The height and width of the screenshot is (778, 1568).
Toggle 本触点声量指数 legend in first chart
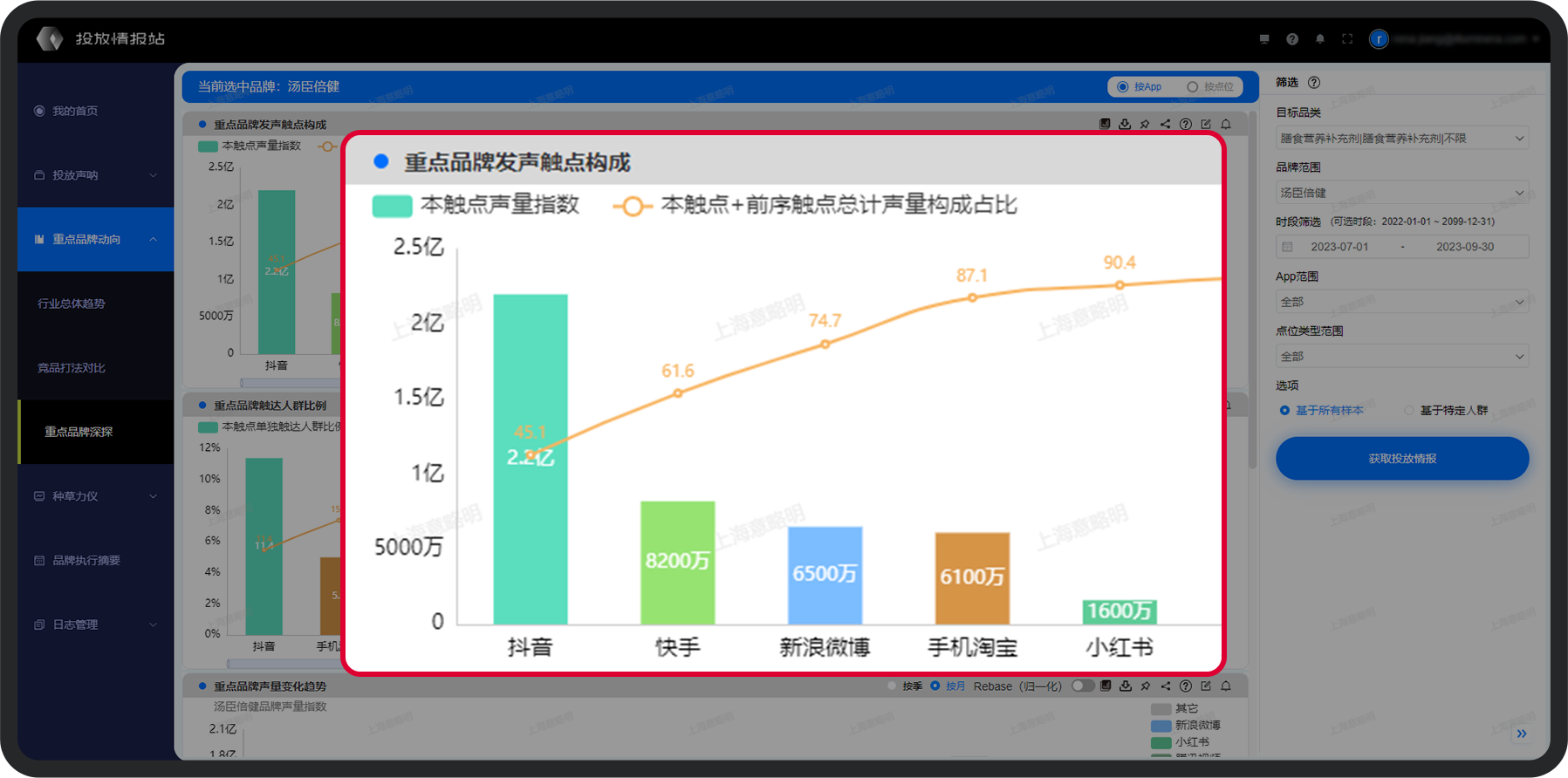pyautogui.click(x=250, y=146)
